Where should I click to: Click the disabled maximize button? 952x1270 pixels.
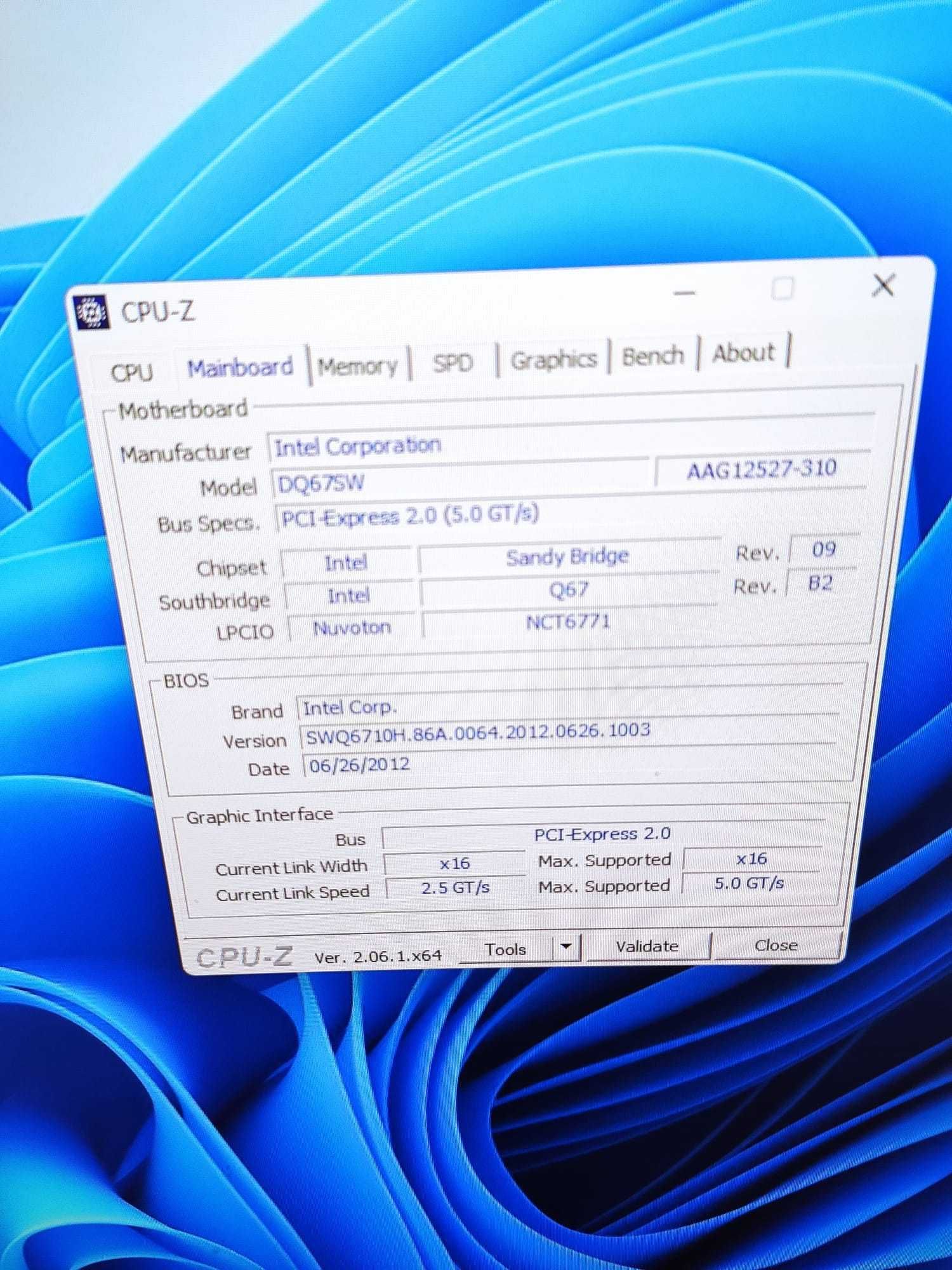pos(783,289)
